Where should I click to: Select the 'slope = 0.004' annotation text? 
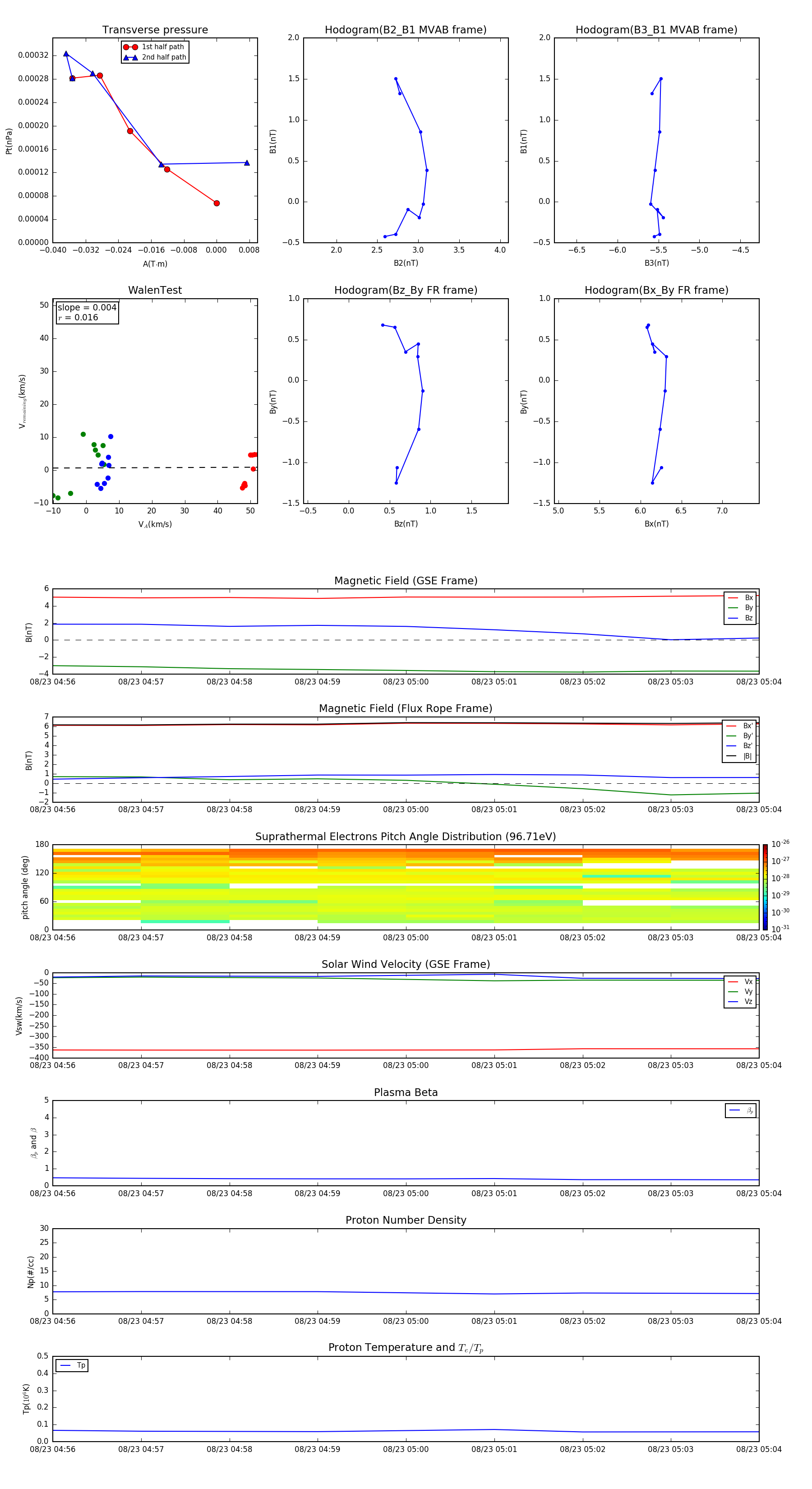(87, 308)
